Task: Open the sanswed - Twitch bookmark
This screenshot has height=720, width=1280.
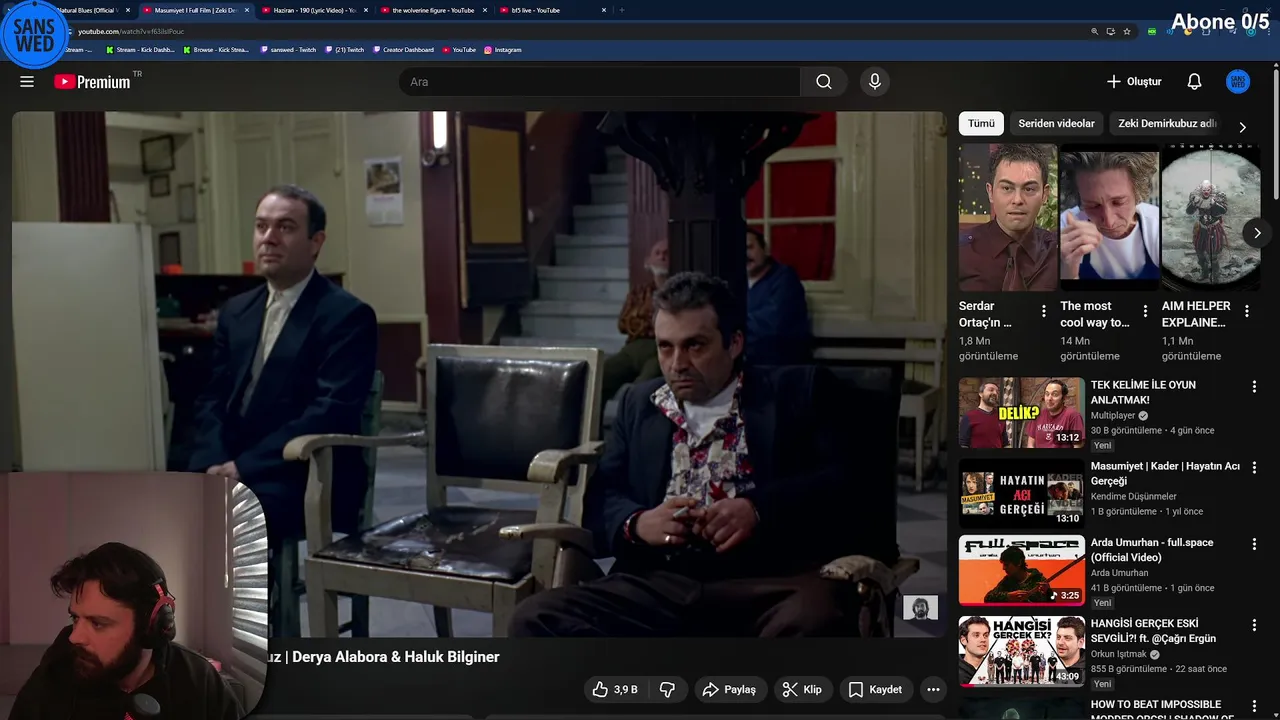Action: click(288, 50)
